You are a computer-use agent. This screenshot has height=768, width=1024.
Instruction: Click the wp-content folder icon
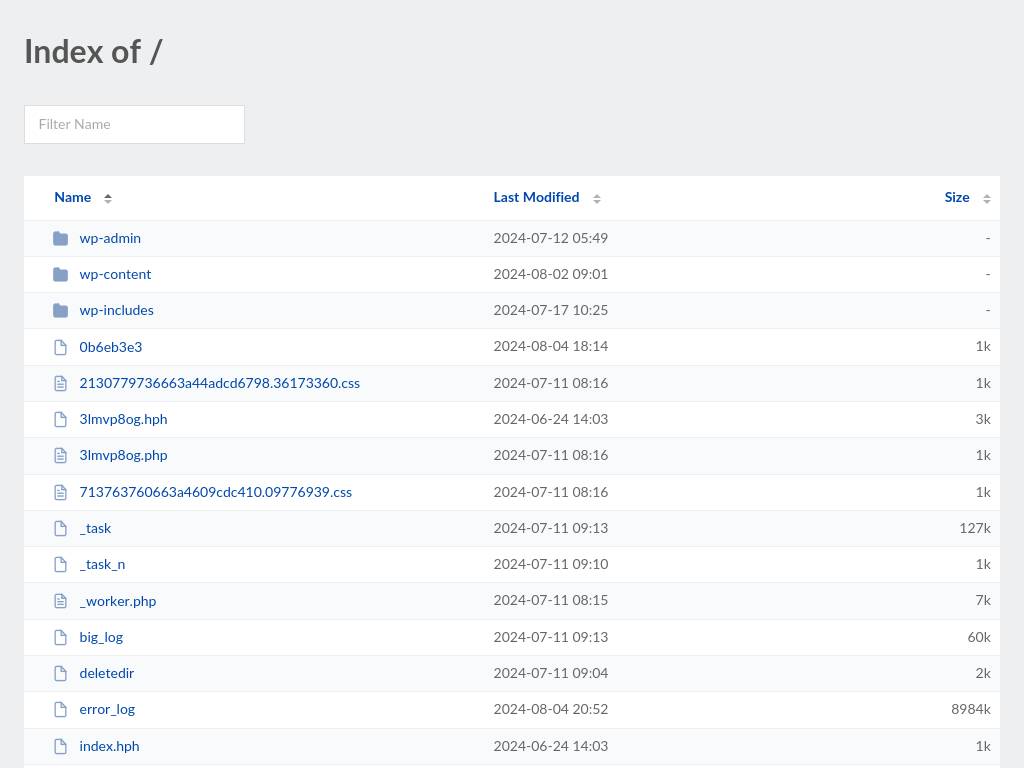point(61,274)
